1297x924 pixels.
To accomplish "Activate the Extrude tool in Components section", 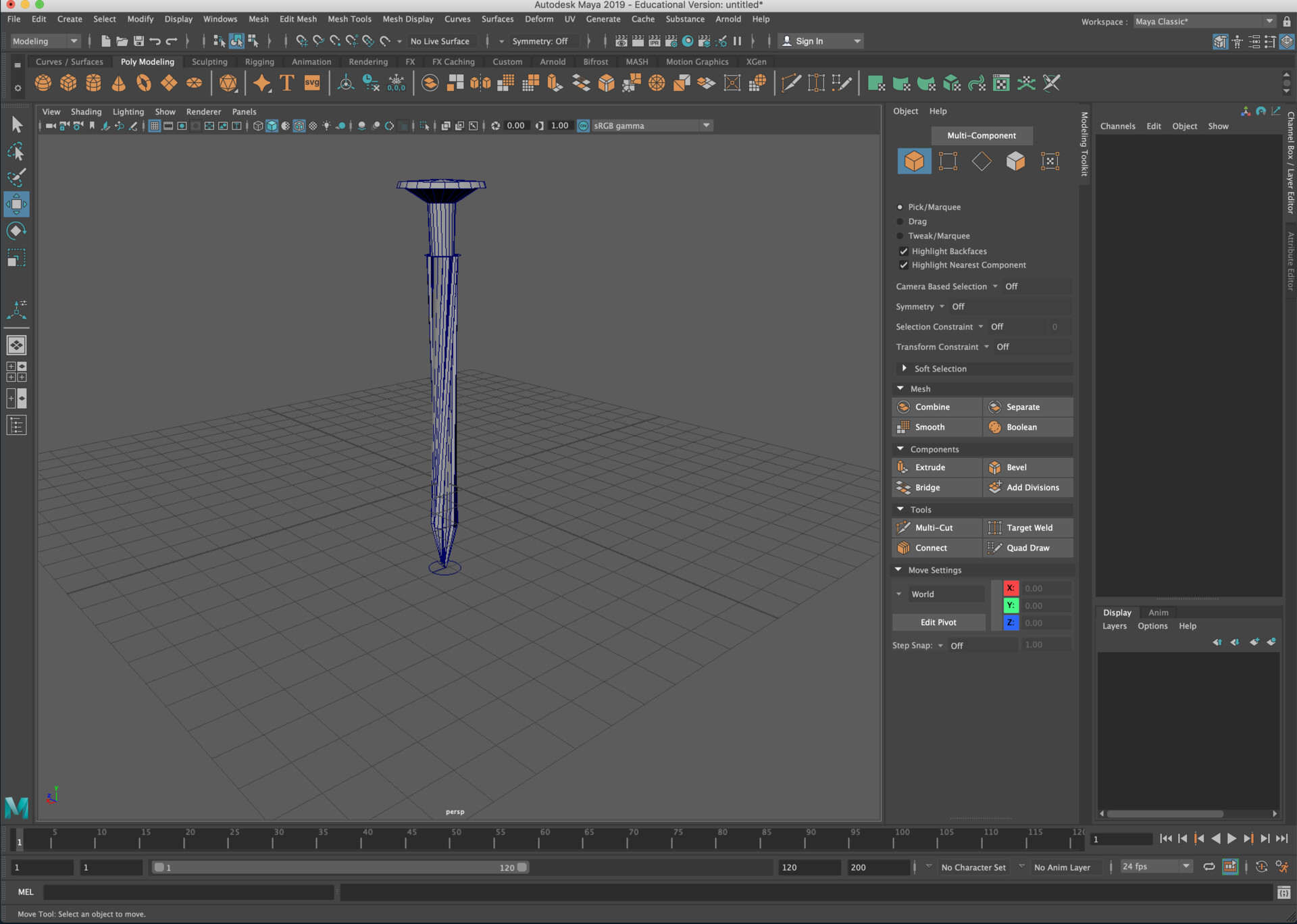I will [935, 467].
